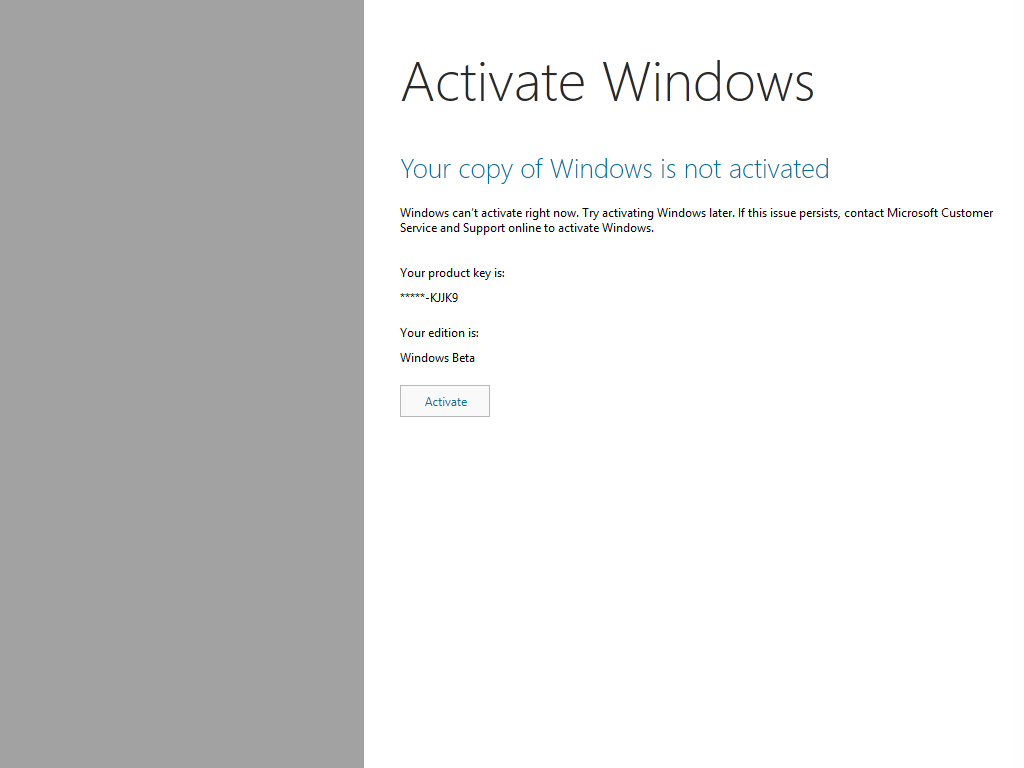Click the 'Your edition is:' label

coord(440,333)
